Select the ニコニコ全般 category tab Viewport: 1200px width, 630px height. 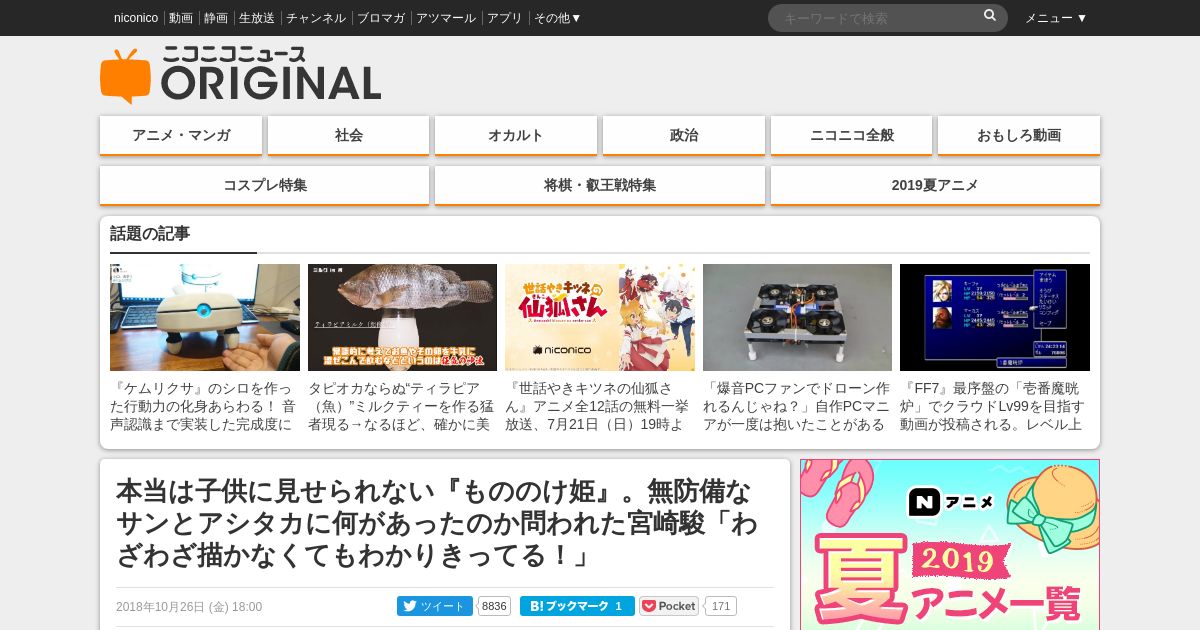(852, 135)
